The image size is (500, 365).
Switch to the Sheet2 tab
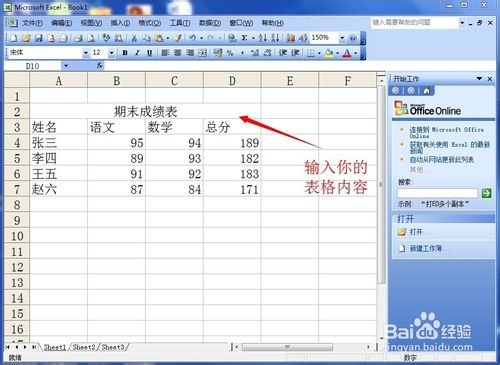click(x=84, y=347)
